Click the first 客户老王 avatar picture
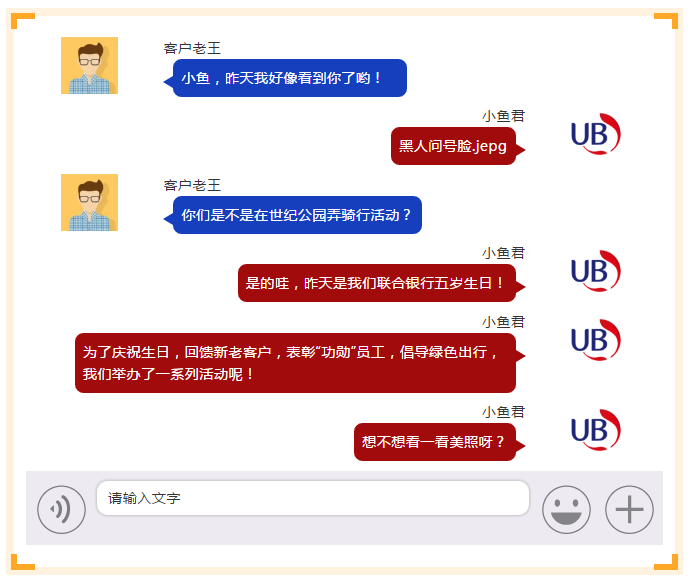Viewport: 689px width, 580px height. pyautogui.click(x=89, y=65)
